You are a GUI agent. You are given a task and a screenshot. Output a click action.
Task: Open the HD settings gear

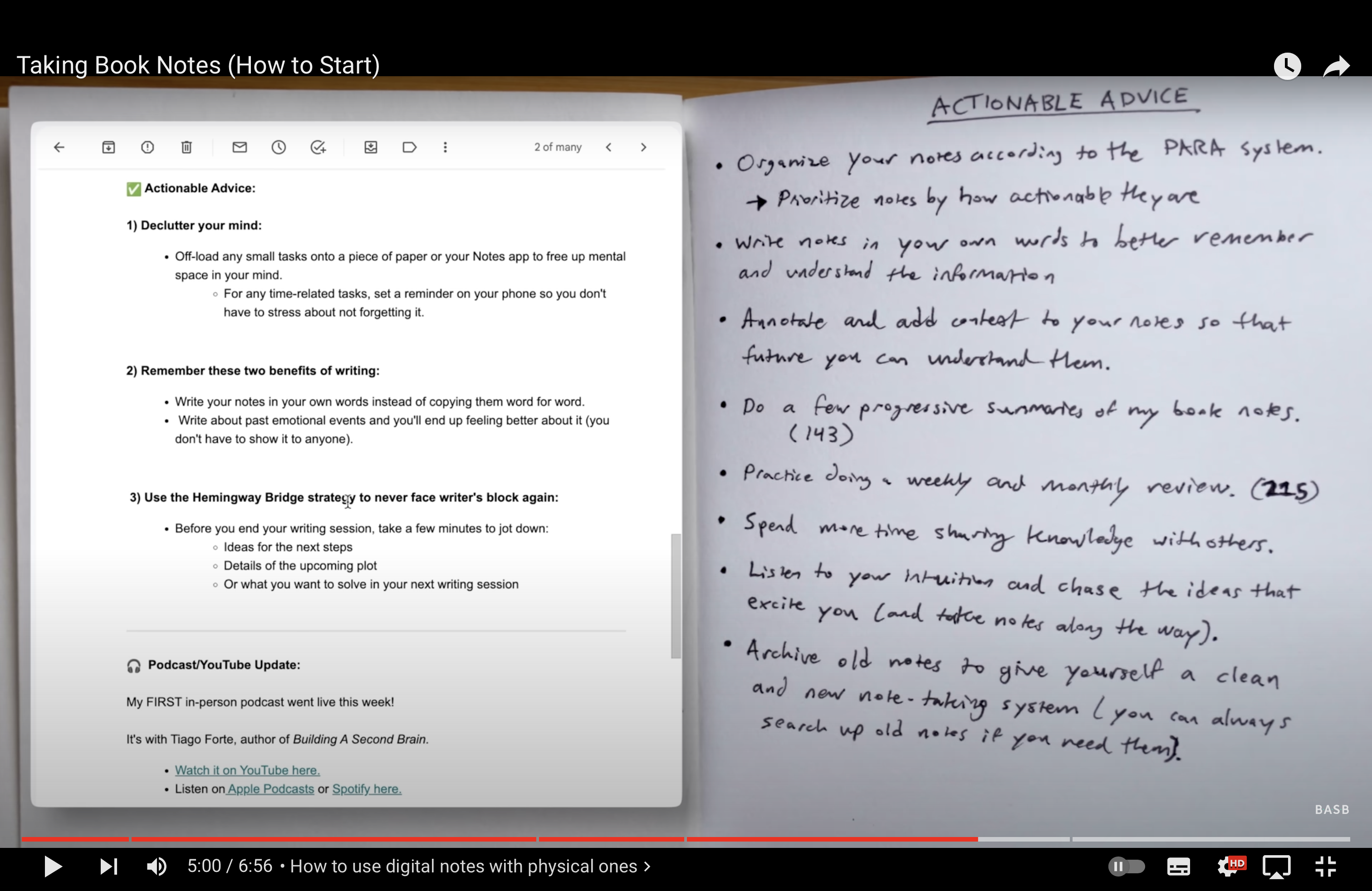click(x=1230, y=866)
